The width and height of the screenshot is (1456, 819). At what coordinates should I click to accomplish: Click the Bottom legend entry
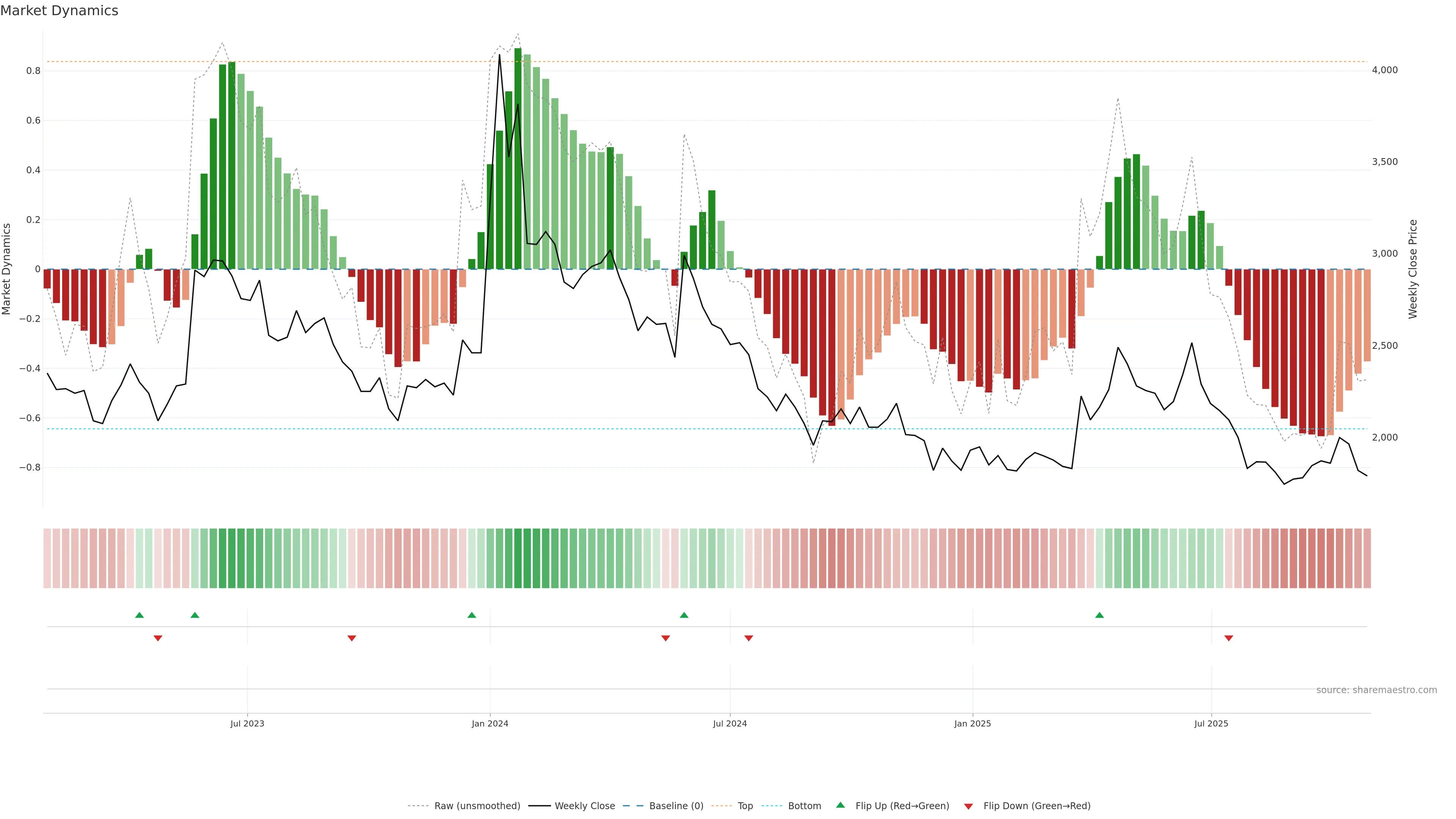tap(804, 806)
